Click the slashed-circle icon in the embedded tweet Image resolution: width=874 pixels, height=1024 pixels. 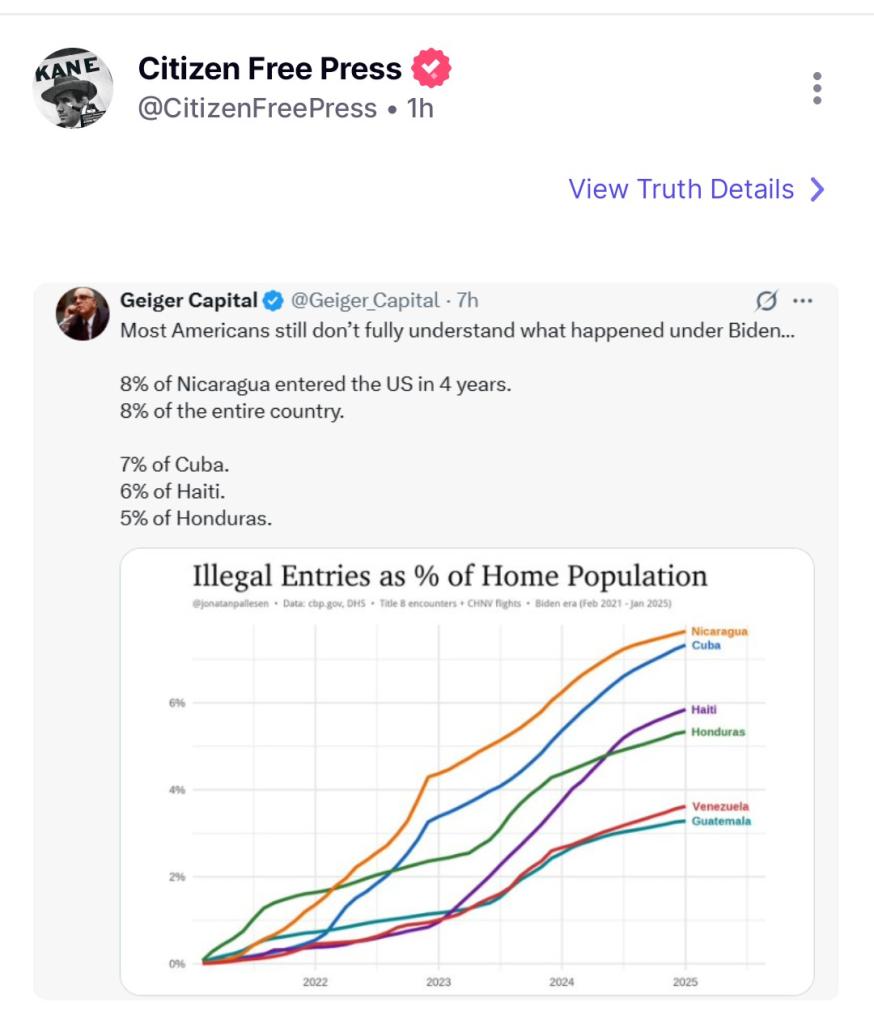(766, 300)
